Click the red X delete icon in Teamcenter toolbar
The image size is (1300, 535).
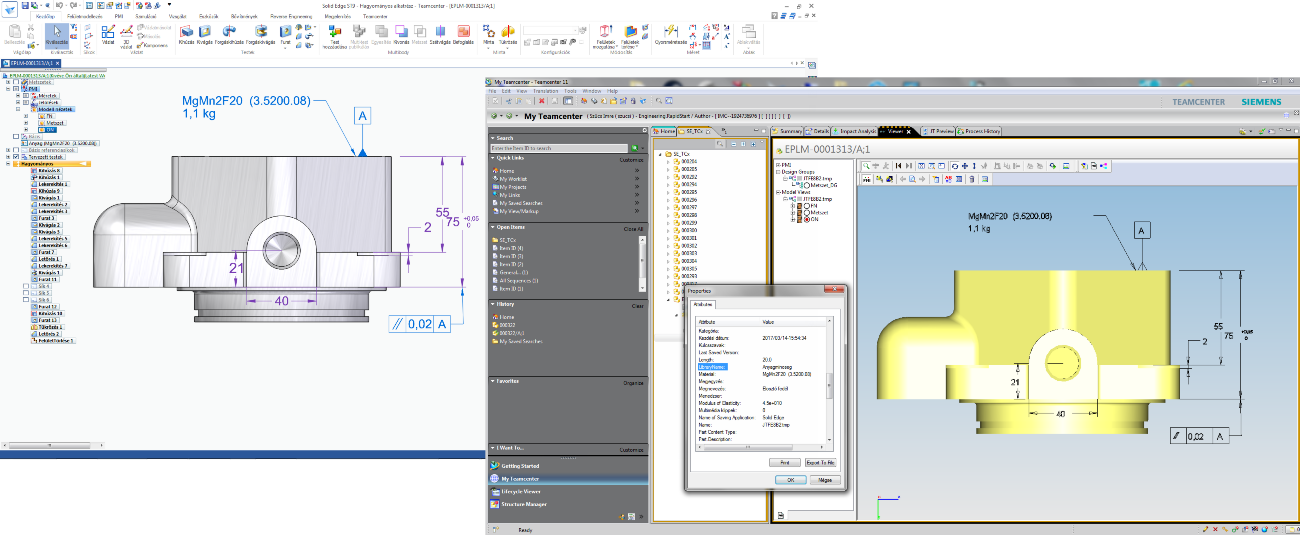click(x=541, y=100)
